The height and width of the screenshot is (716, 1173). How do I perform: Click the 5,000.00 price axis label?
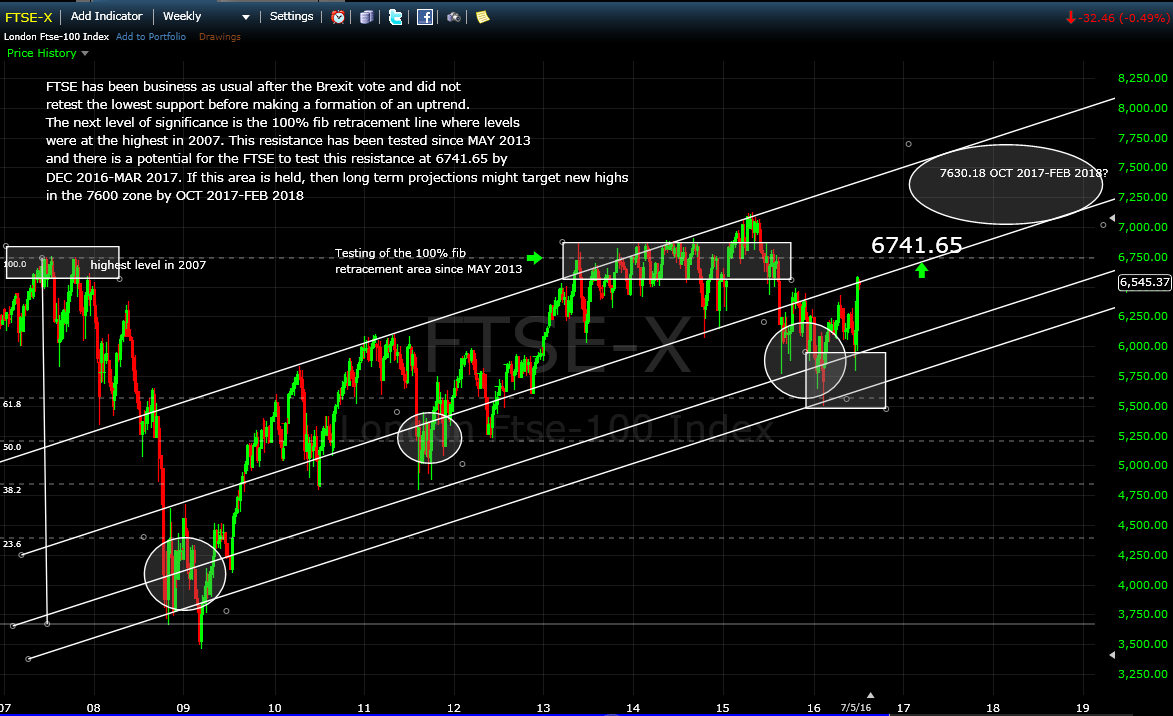[x=1142, y=465]
